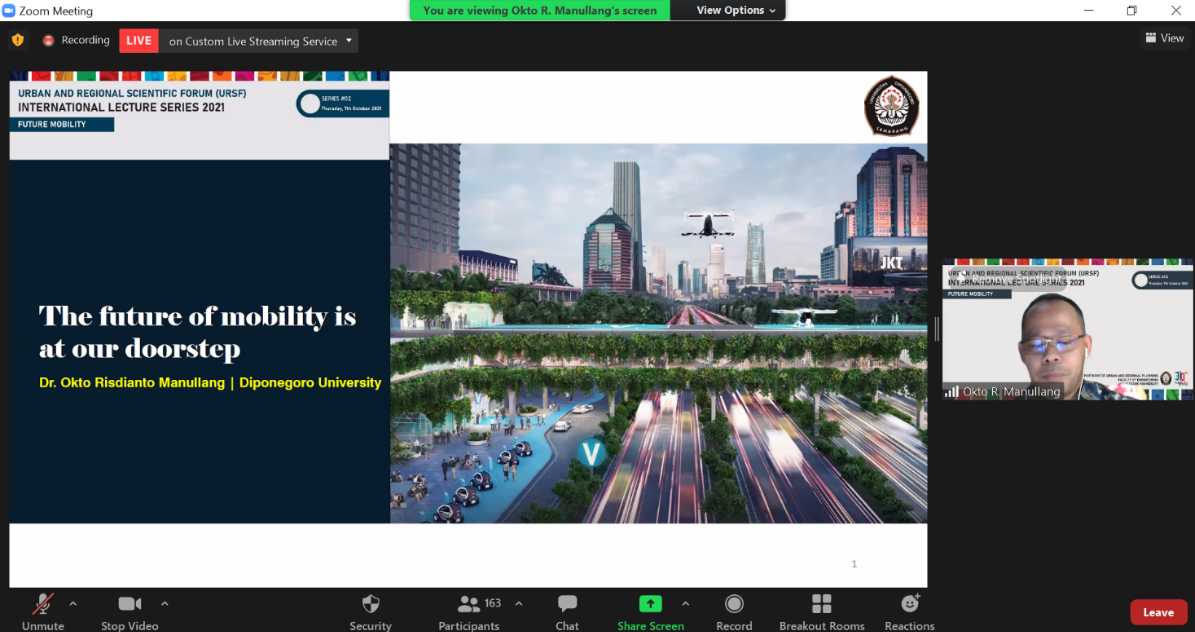Image resolution: width=1195 pixels, height=632 pixels.
Task: Click the Security shield icon
Action: [x=370, y=604]
